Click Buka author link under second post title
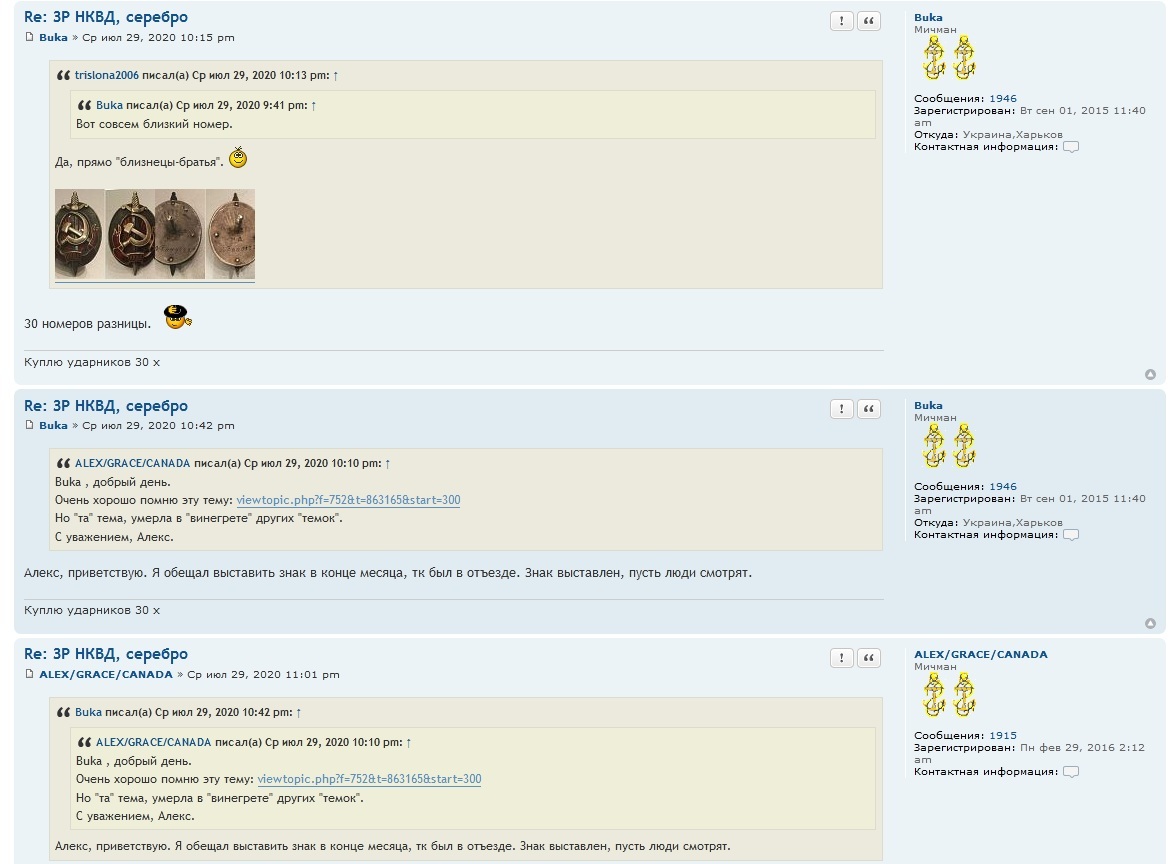This screenshot has height=864, width=1171. coord(53,426)
